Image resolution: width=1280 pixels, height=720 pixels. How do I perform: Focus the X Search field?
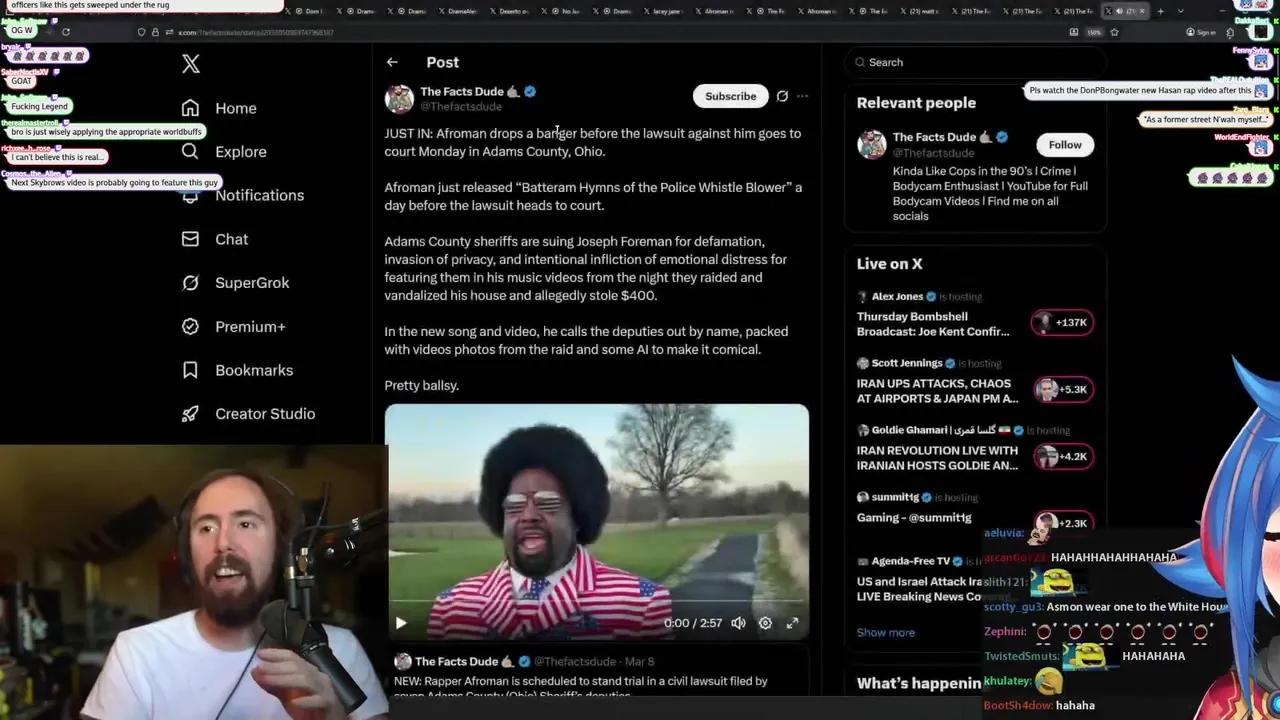click(975, 62)
